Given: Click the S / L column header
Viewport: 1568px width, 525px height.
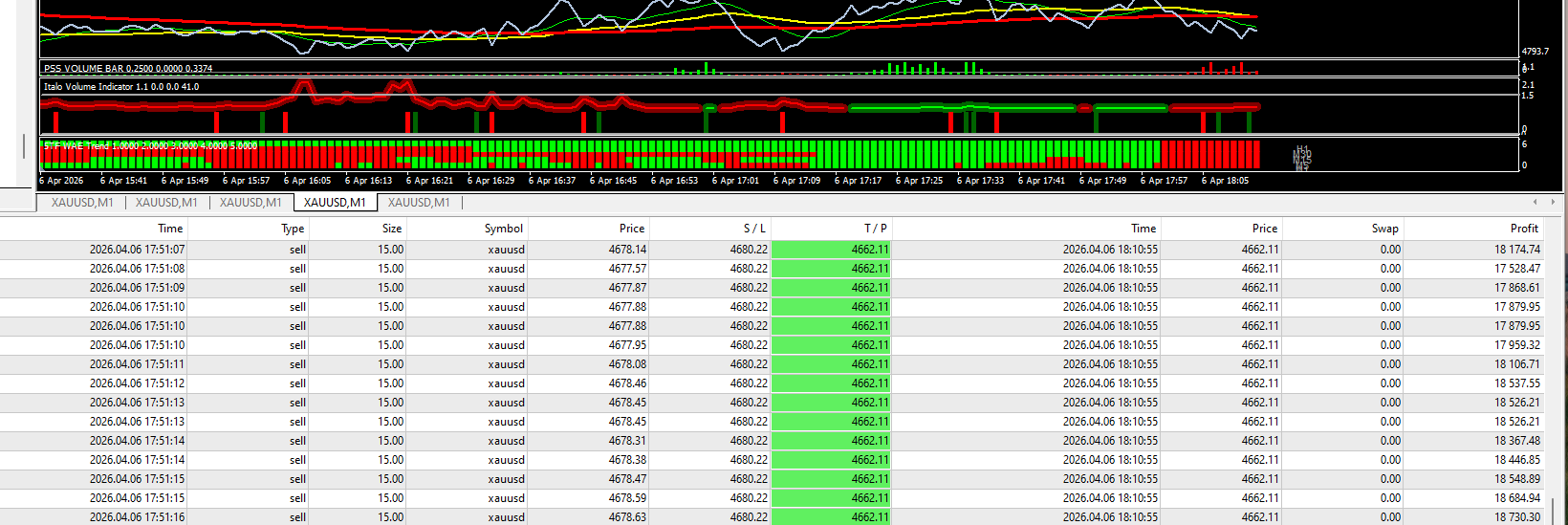Looking at the screenshot, I should click(x=754, y=229).
